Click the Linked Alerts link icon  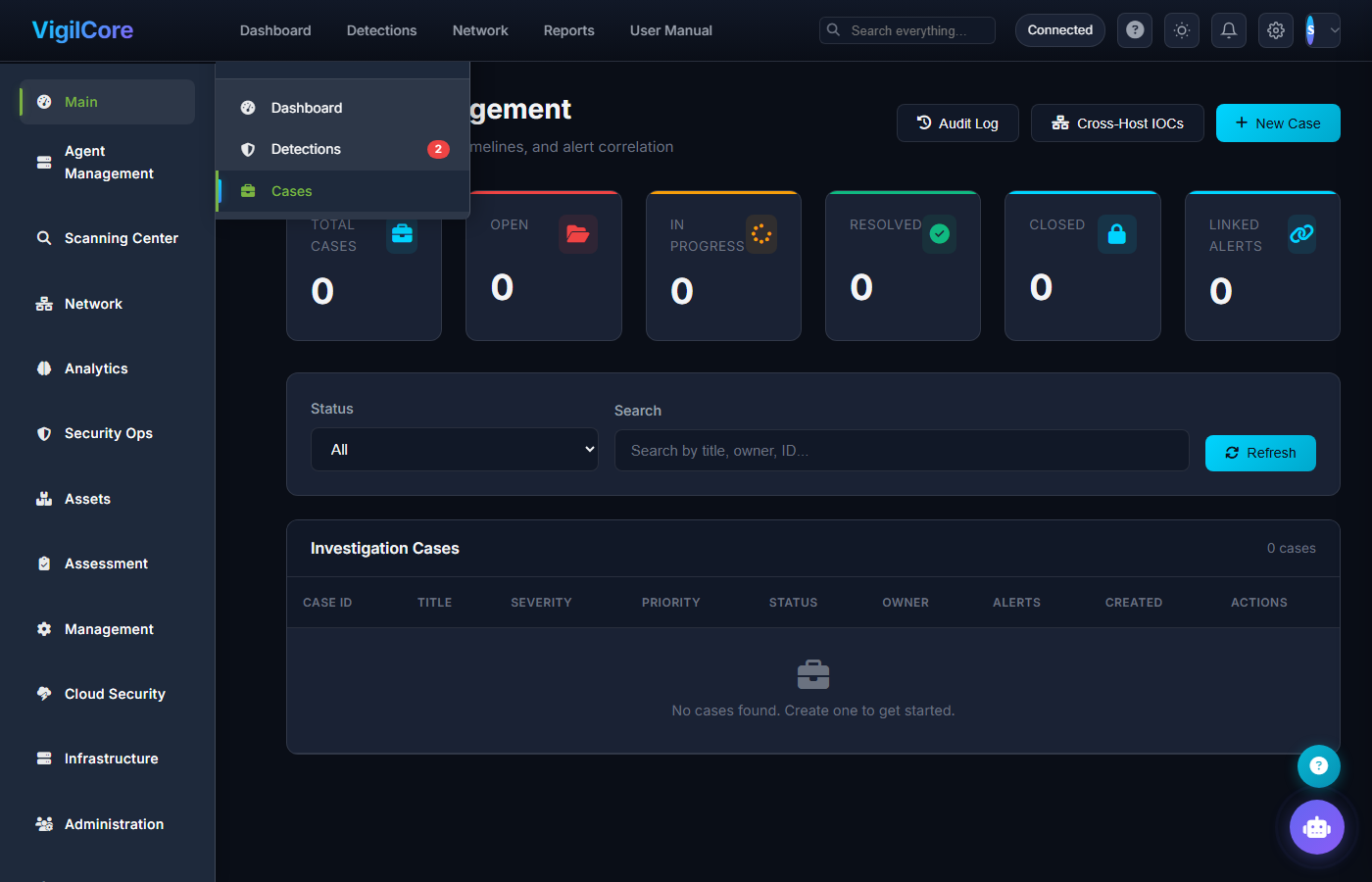tap(1301, 234)
